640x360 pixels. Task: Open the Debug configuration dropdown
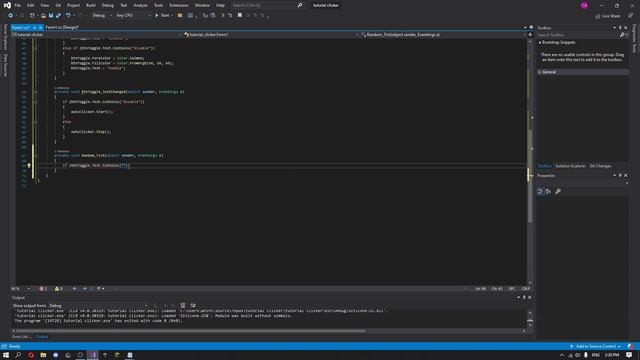(102, 16)
